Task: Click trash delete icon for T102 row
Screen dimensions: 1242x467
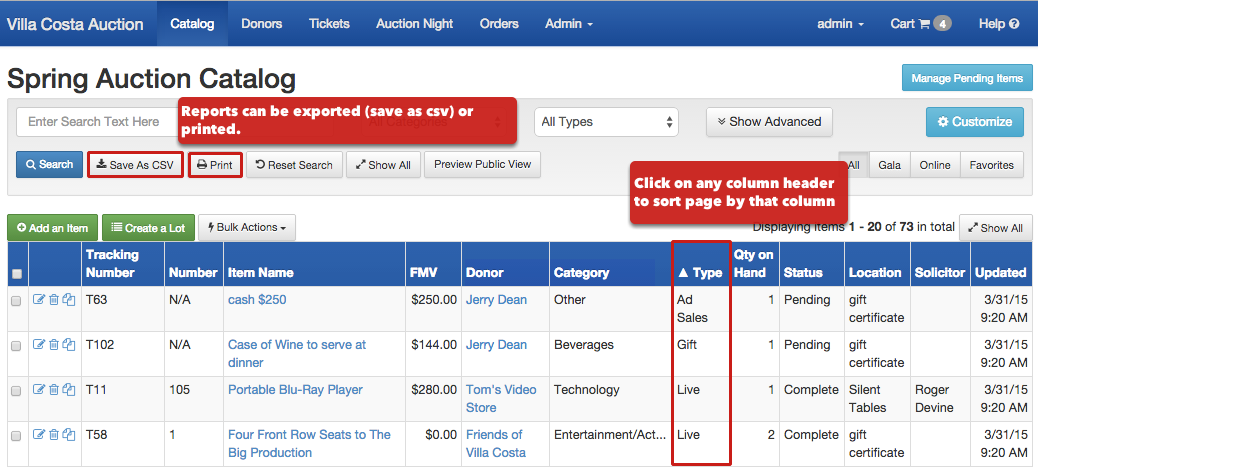Action: (x=54, y=345)
